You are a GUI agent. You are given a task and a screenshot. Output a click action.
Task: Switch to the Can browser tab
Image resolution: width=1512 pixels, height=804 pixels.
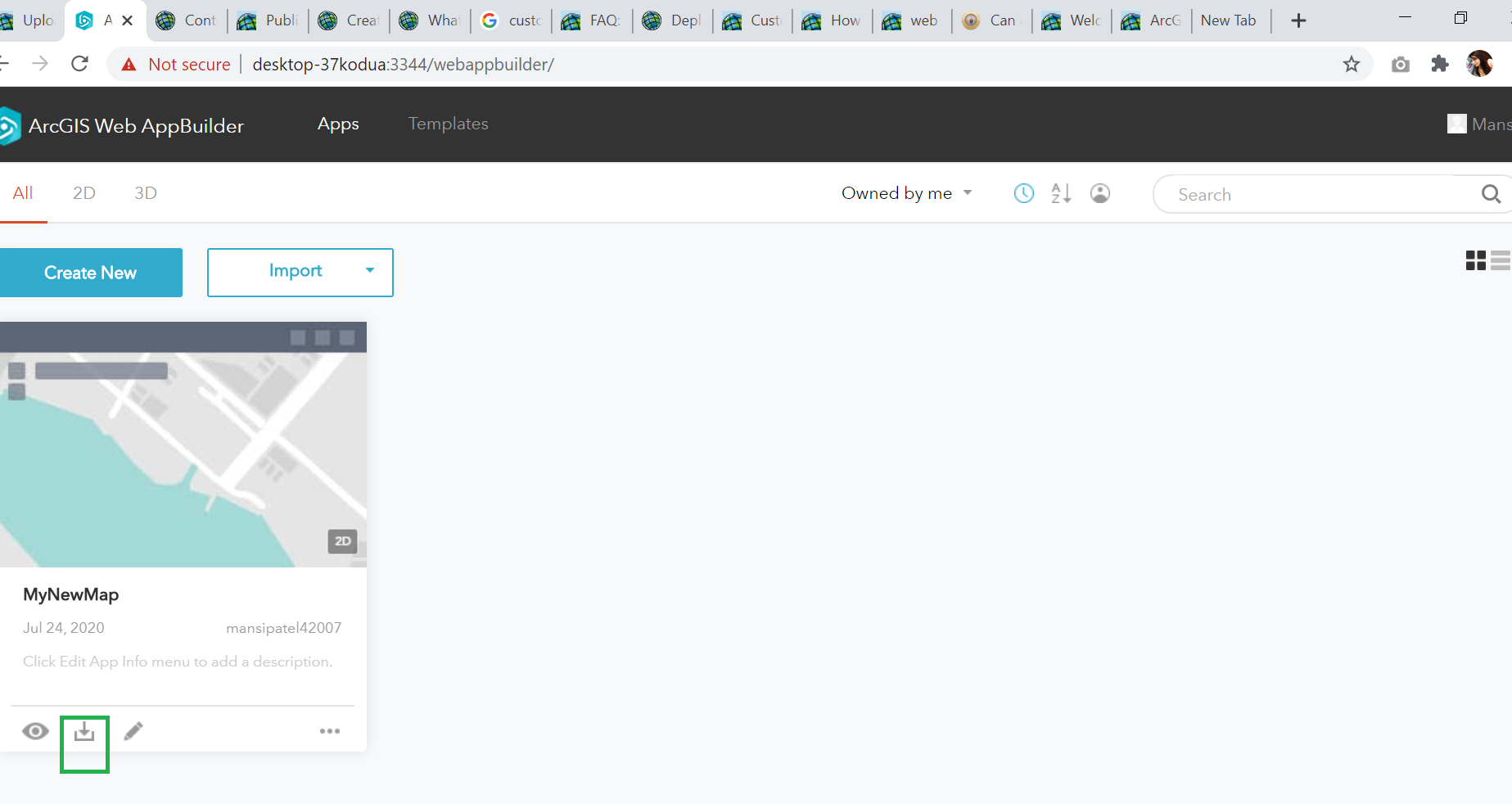[x=992, y=20]
